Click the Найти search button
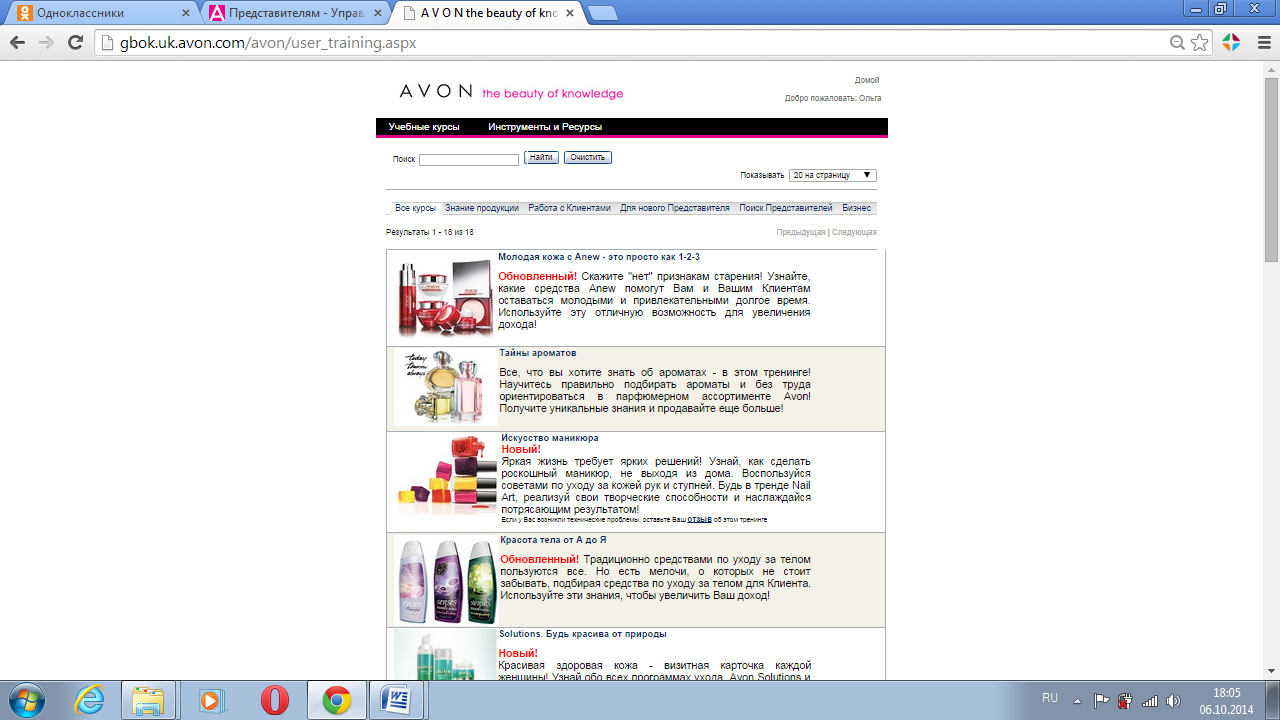Image resolution: width=1280 pixels, height=720 pixels. point(541,158)
